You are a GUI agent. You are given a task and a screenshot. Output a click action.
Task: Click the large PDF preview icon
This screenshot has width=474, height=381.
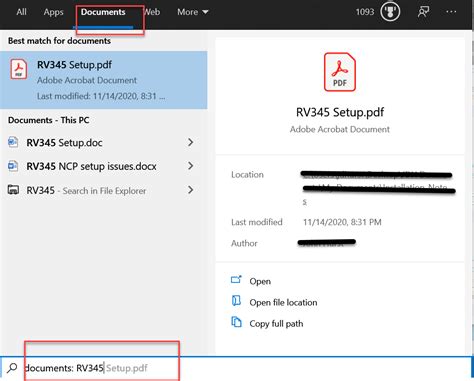340,72
